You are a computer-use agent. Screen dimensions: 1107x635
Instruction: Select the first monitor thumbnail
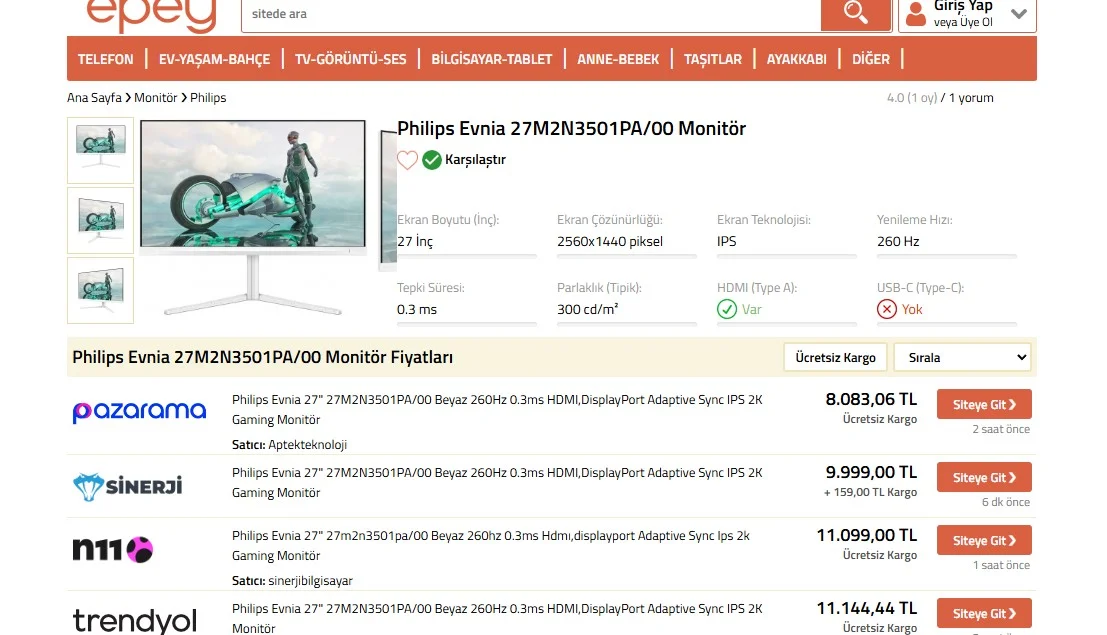click(100, 150)
